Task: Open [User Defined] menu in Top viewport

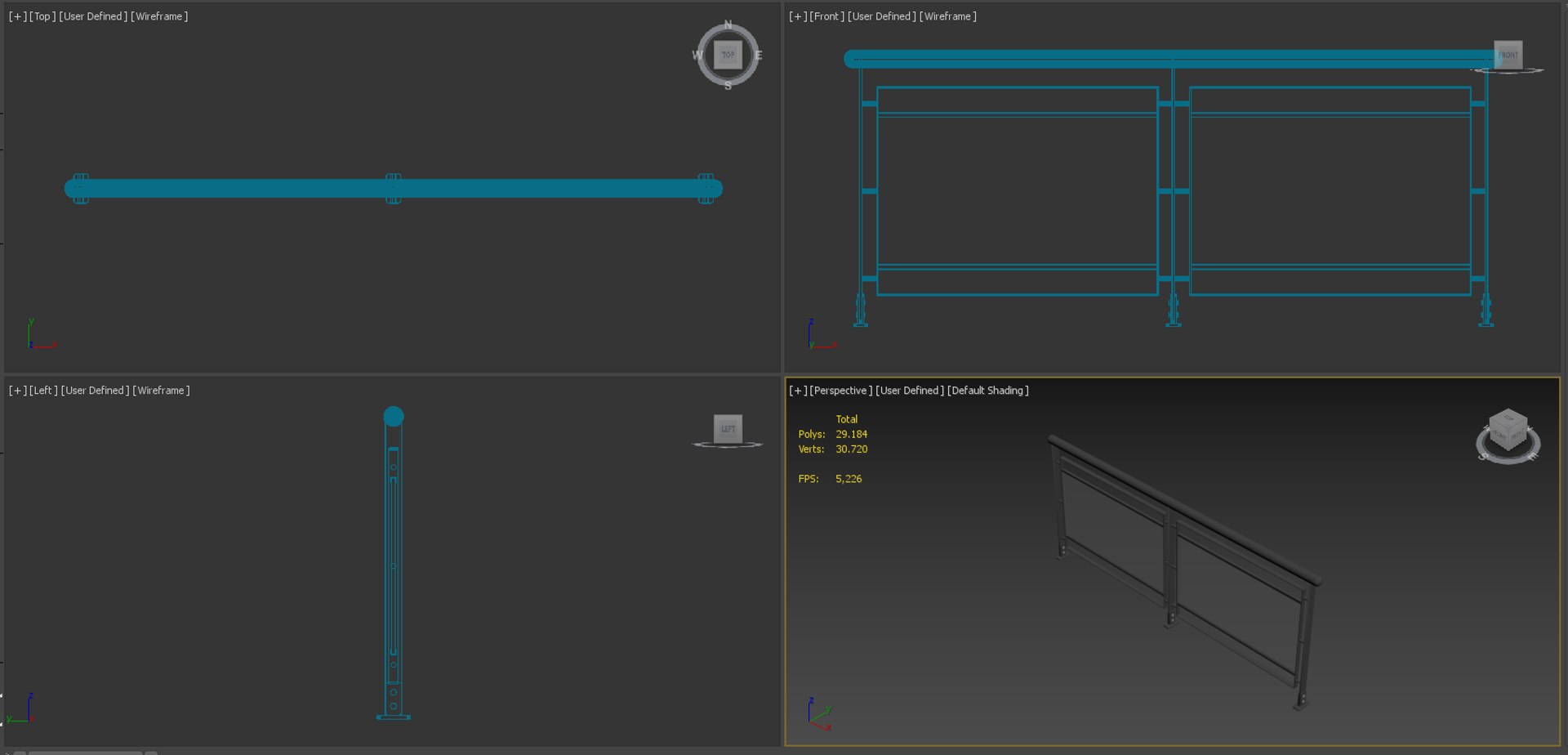Action: click(x=93, y=16)
